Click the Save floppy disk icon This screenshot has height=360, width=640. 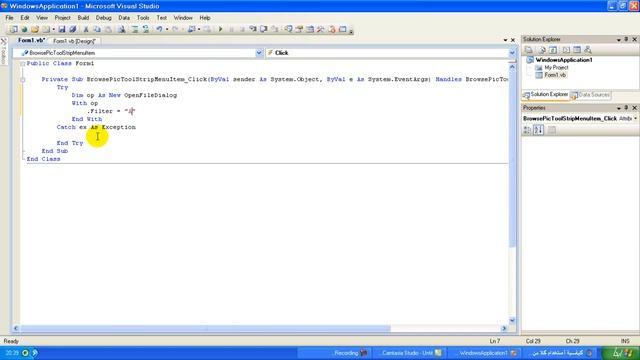click(x=62, y=29)
